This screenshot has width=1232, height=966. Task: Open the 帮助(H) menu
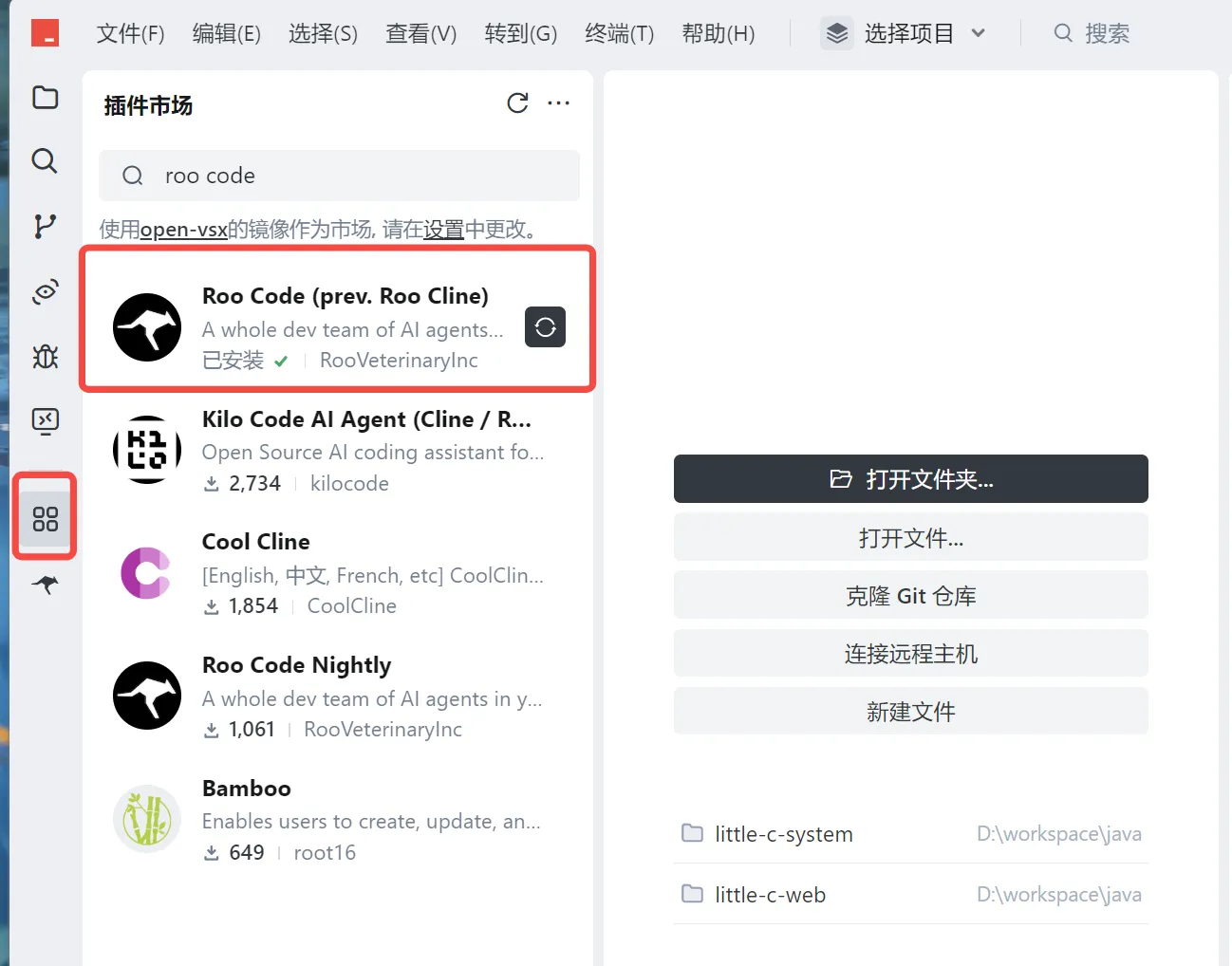(x=719, y=33)
